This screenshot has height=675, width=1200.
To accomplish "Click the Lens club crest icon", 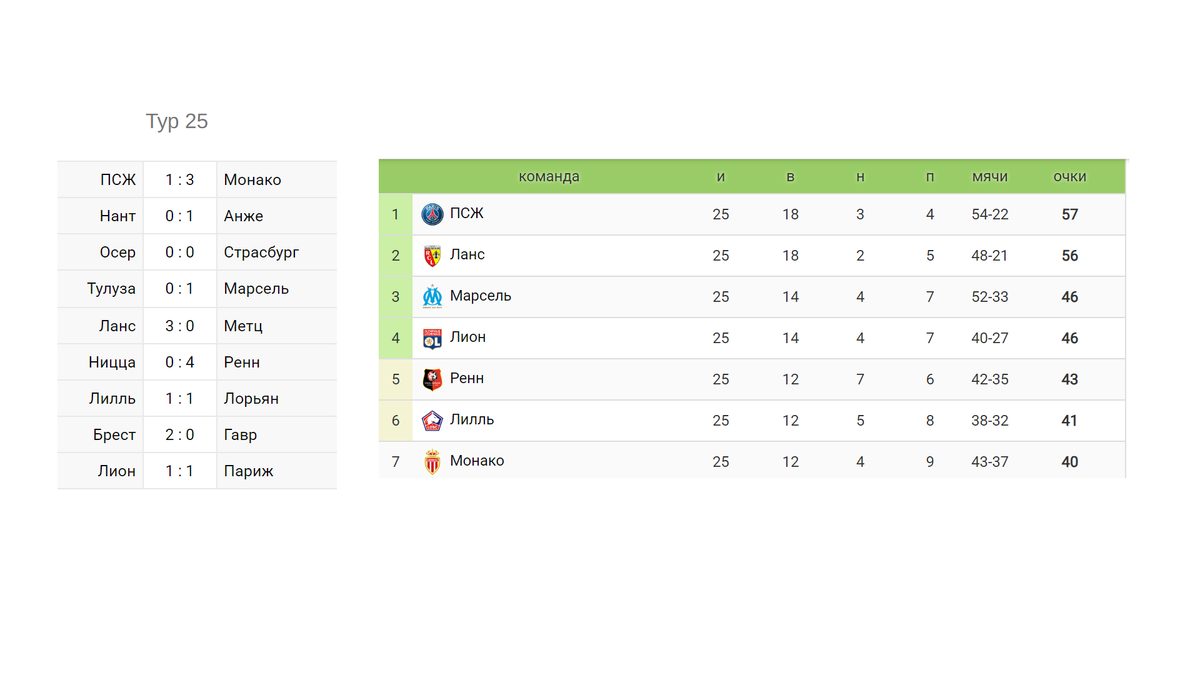I will tap(432, 256).
